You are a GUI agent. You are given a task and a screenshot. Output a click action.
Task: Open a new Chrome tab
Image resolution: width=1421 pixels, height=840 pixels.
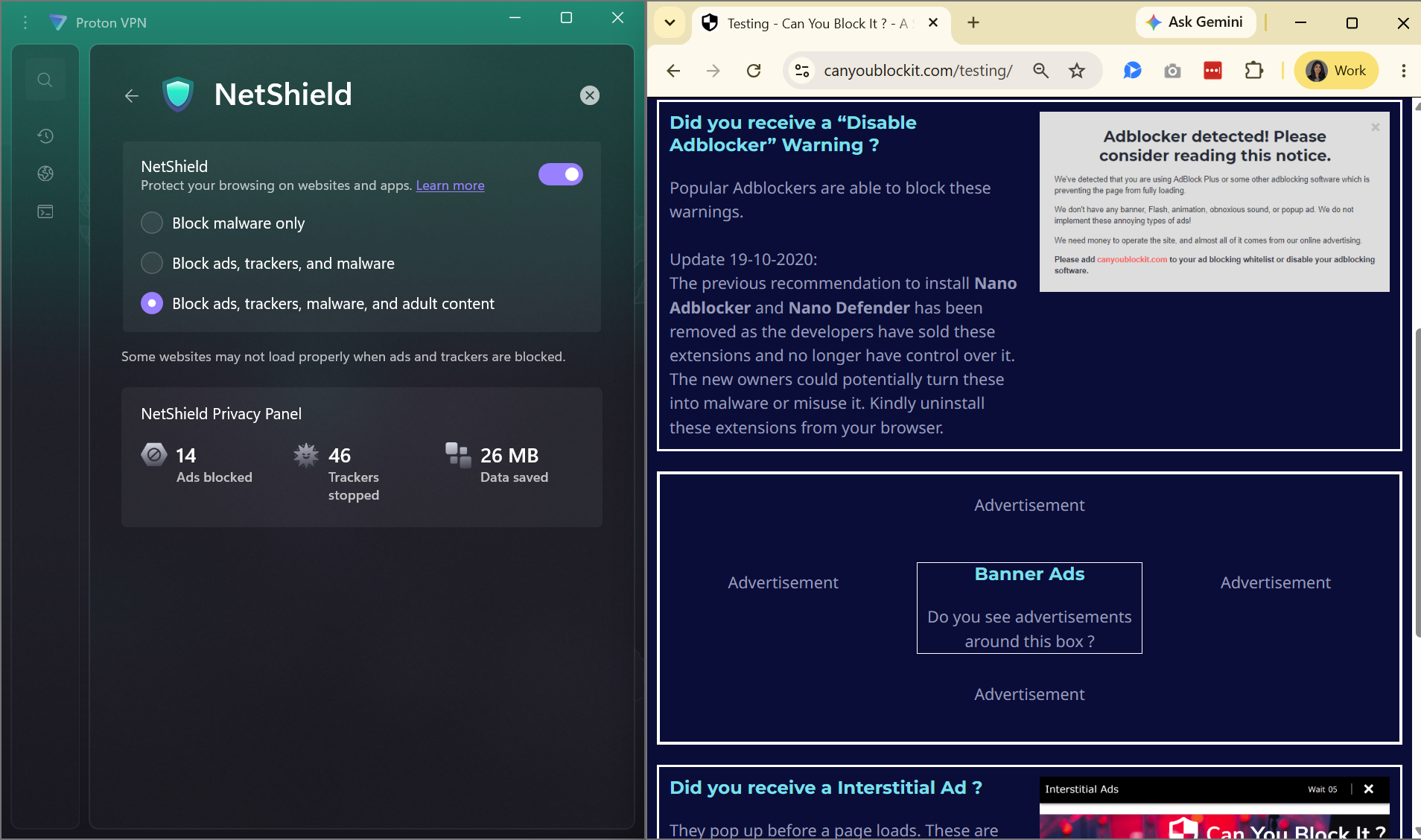click(973, 23)
